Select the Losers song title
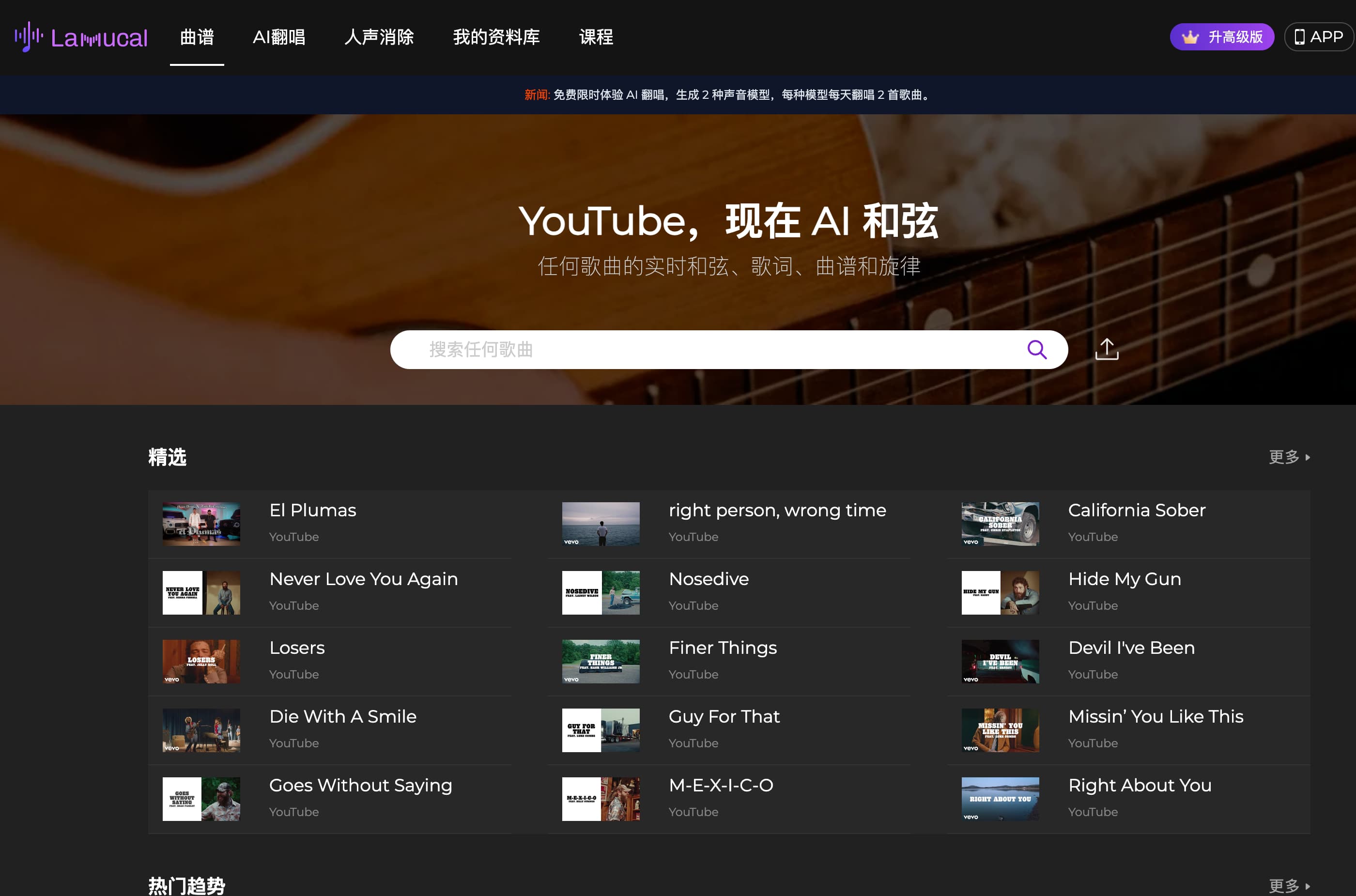Screen dimensions: 1356x896 (x=296, y=648)
